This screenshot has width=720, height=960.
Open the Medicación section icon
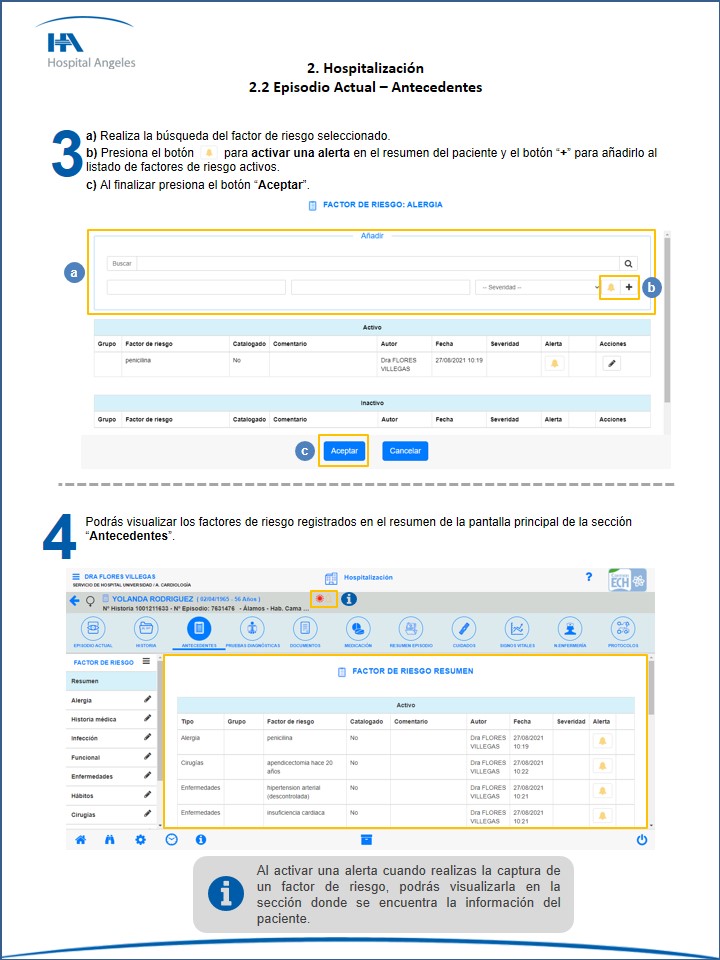pos(358,628)
